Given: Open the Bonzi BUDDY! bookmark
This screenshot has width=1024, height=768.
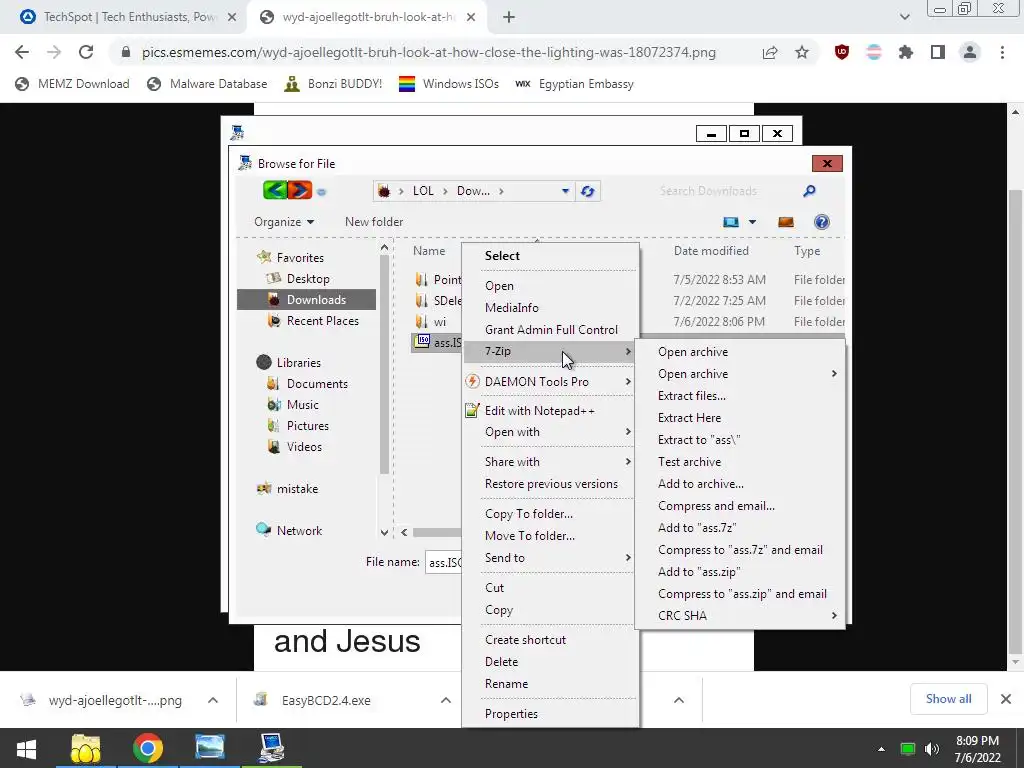Looking at the screenshot, I should 333,84.
